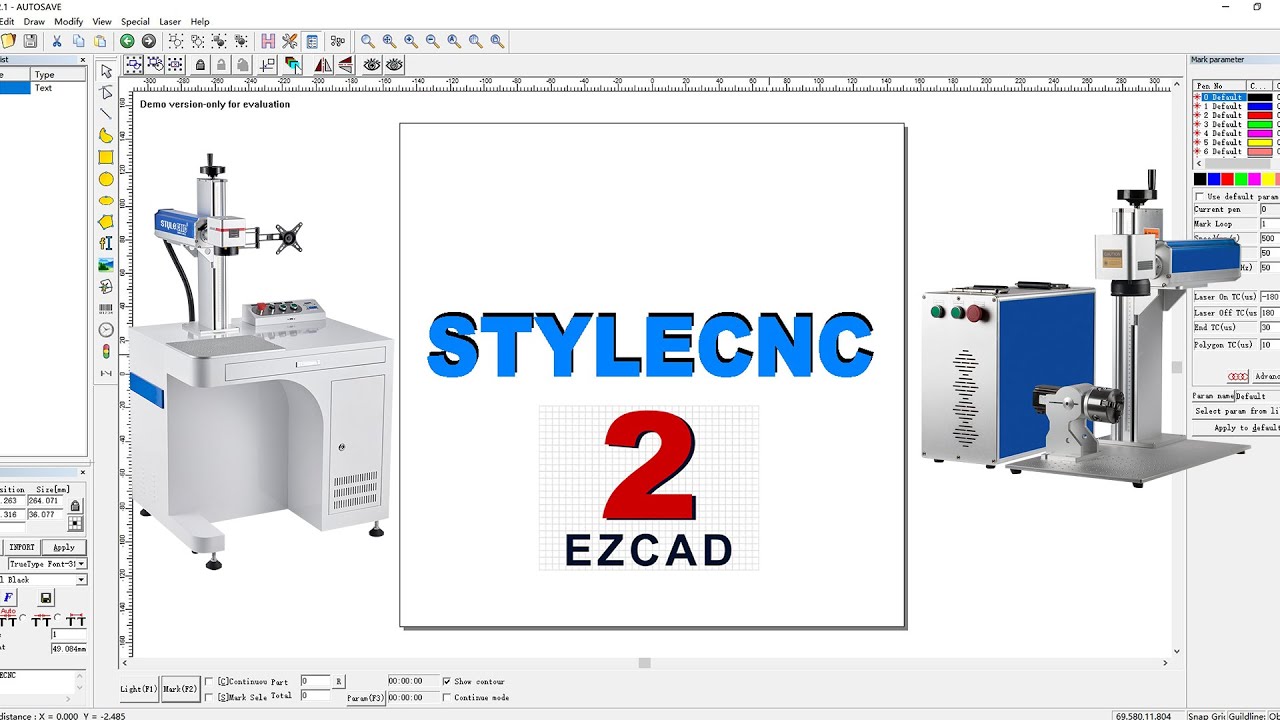Toggle the size aspect lock icon
The width and height of the screenshot is (1280, 720).
pos(75,508)
